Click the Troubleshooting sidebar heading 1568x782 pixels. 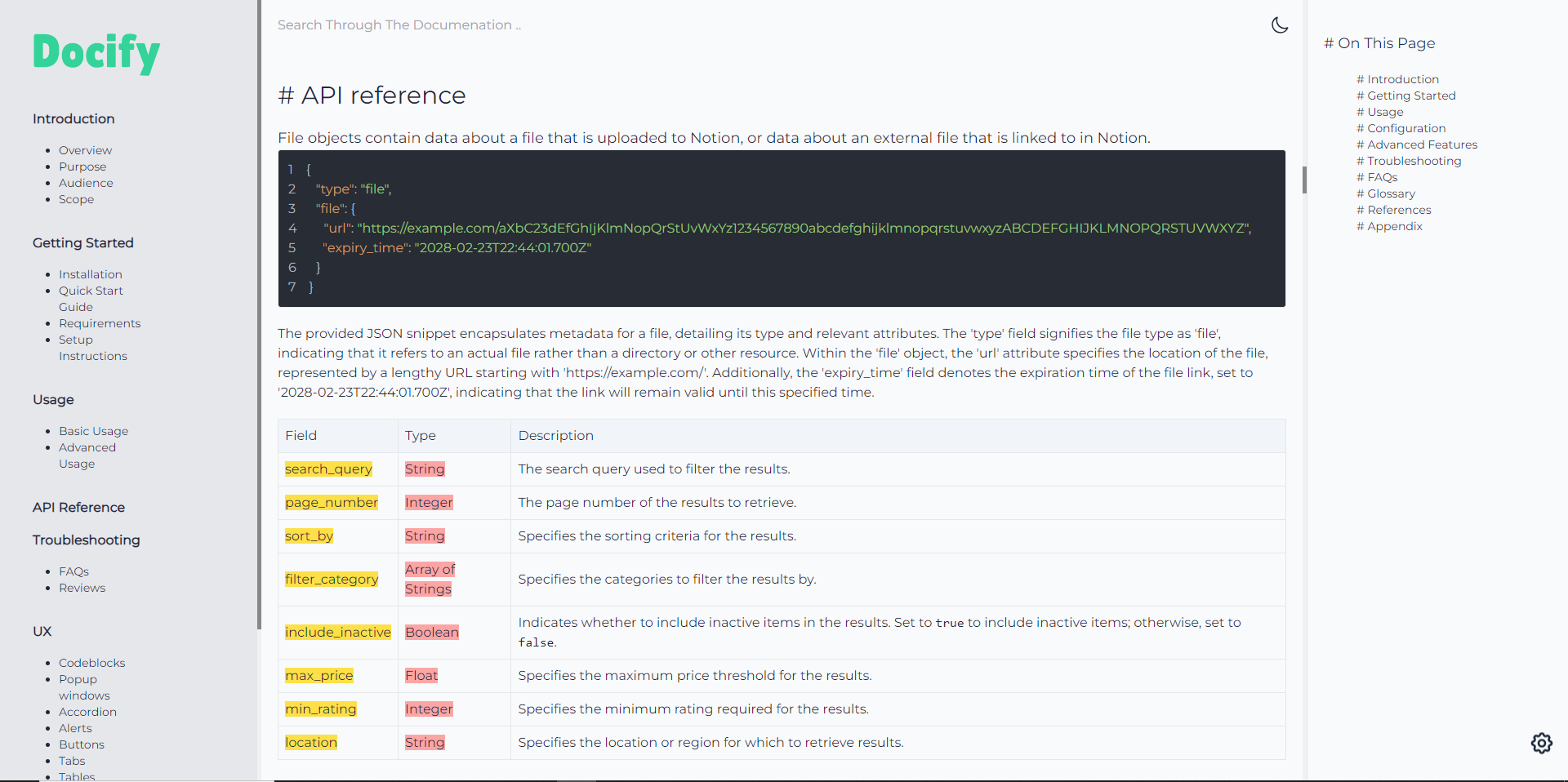86,540
